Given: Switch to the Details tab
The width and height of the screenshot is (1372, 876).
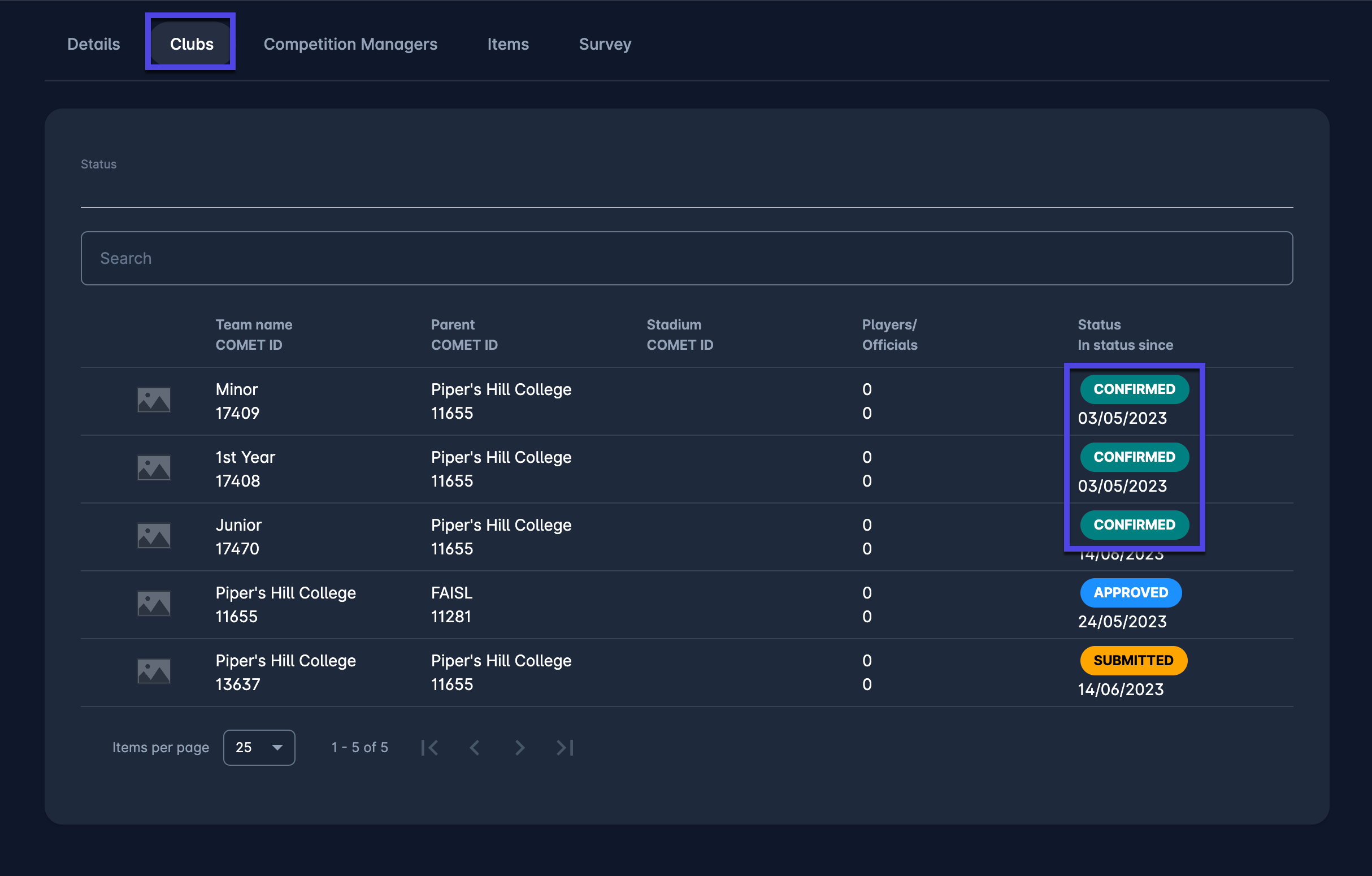Looking at the screenshot, I should [x=93, y=44].
